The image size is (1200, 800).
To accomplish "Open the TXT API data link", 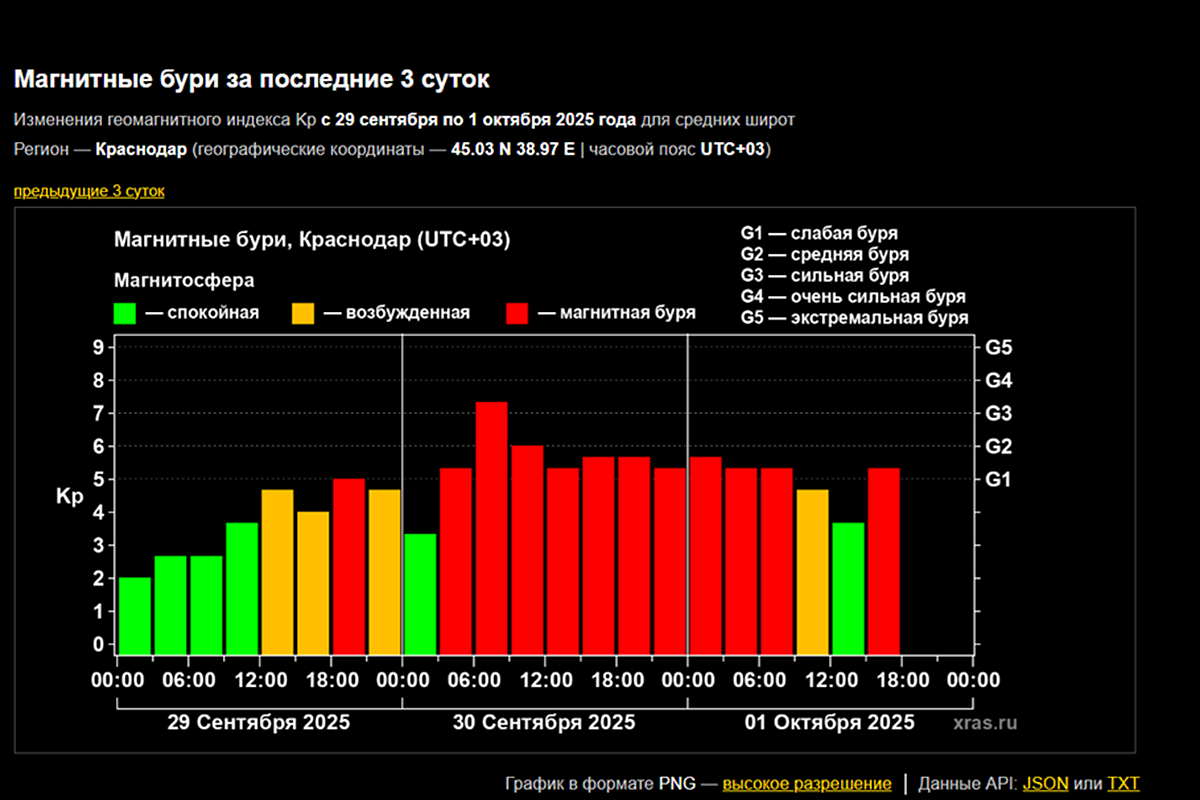I will pyautogui.click(x=1123, y=783).
